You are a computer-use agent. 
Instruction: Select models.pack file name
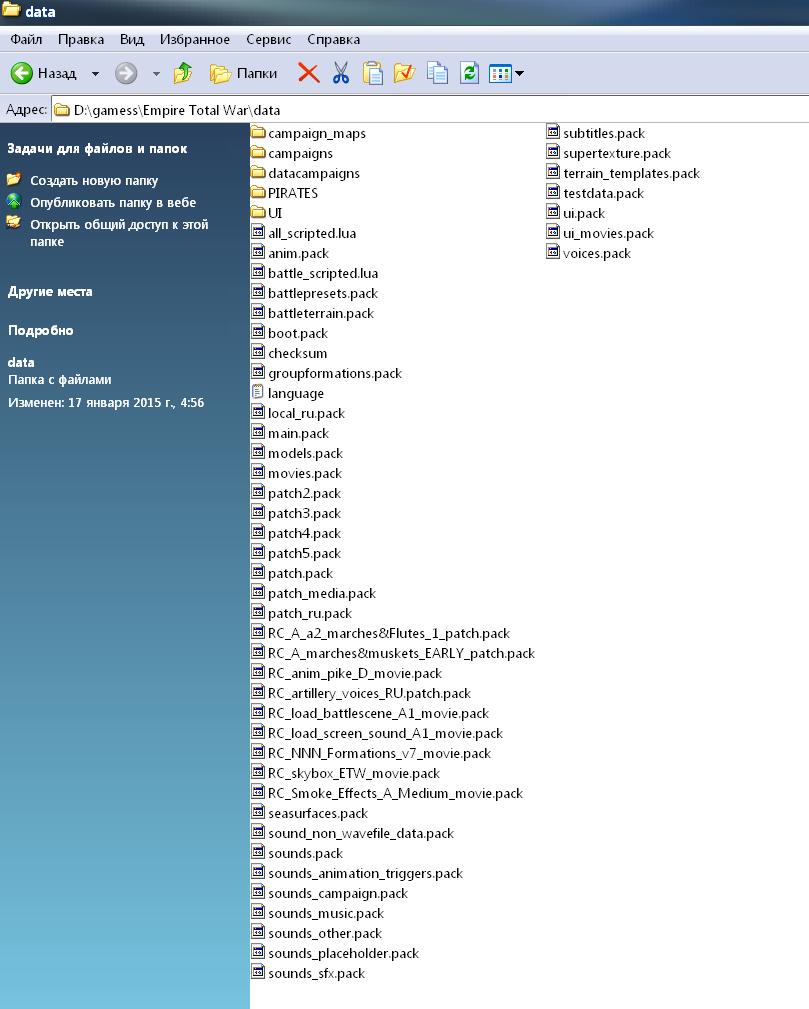click(x=306, y=453)
